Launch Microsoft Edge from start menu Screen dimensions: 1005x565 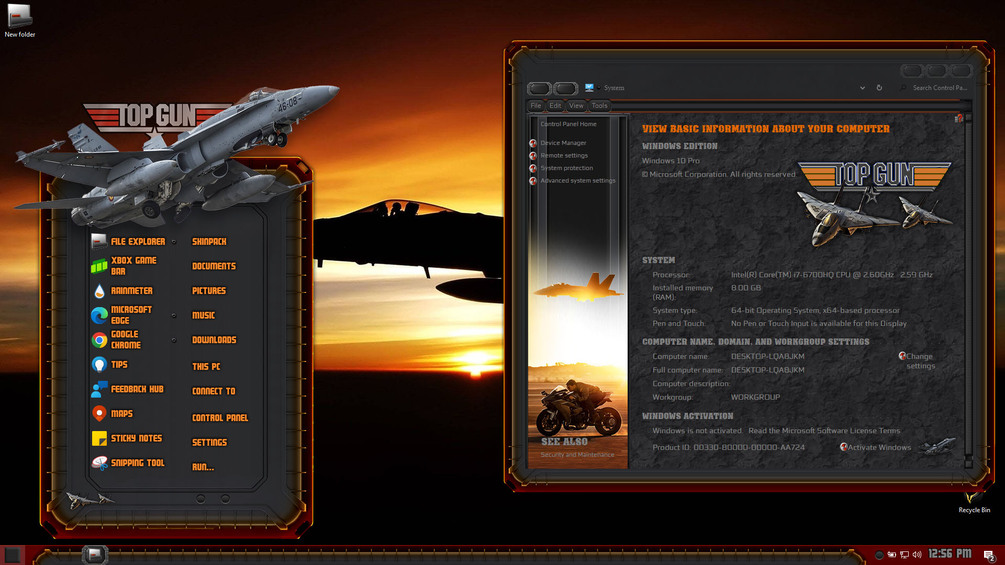tap(122, 315)
